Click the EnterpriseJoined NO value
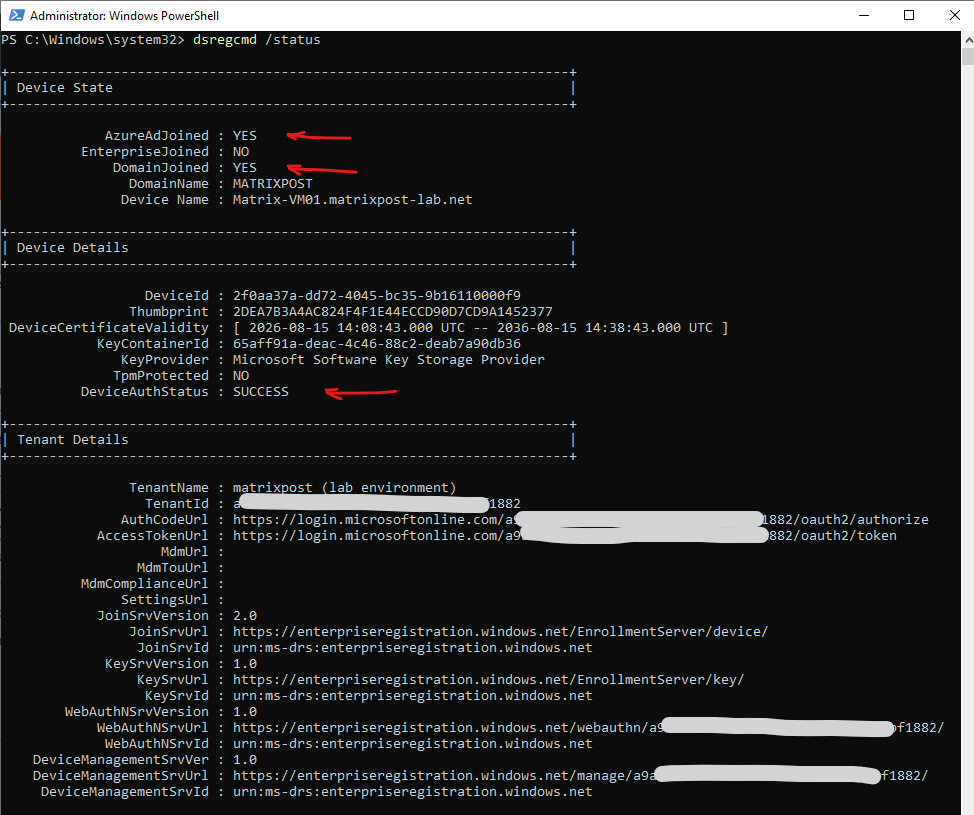The width and height of the screenshot is (974, 815). click(241, 152)
